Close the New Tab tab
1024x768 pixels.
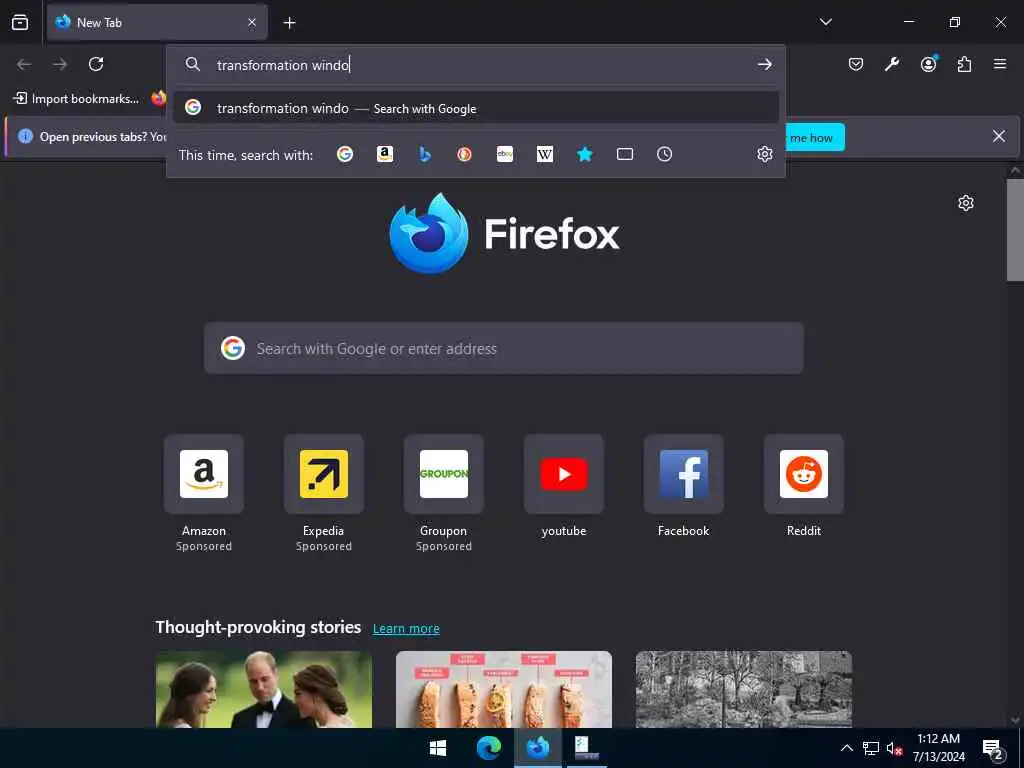[x=252, y=22]
